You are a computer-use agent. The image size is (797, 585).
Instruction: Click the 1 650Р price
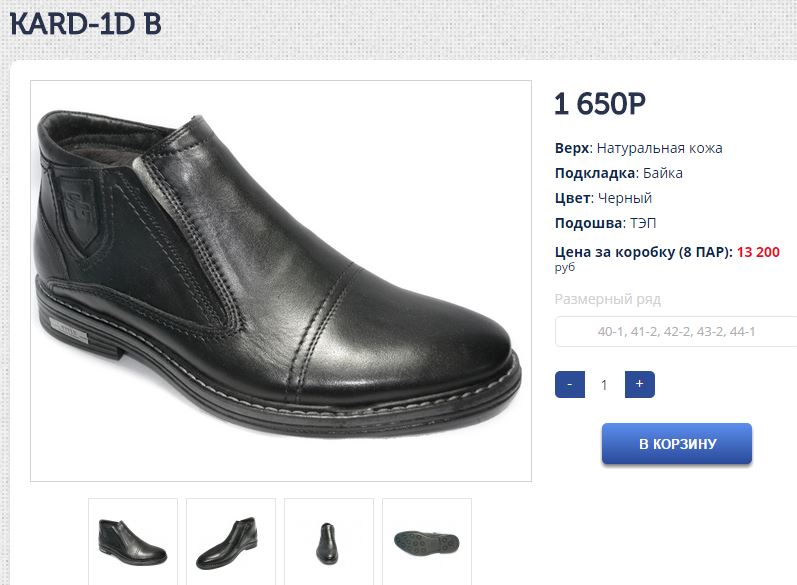pyautogui.click(x=599, y=104)
